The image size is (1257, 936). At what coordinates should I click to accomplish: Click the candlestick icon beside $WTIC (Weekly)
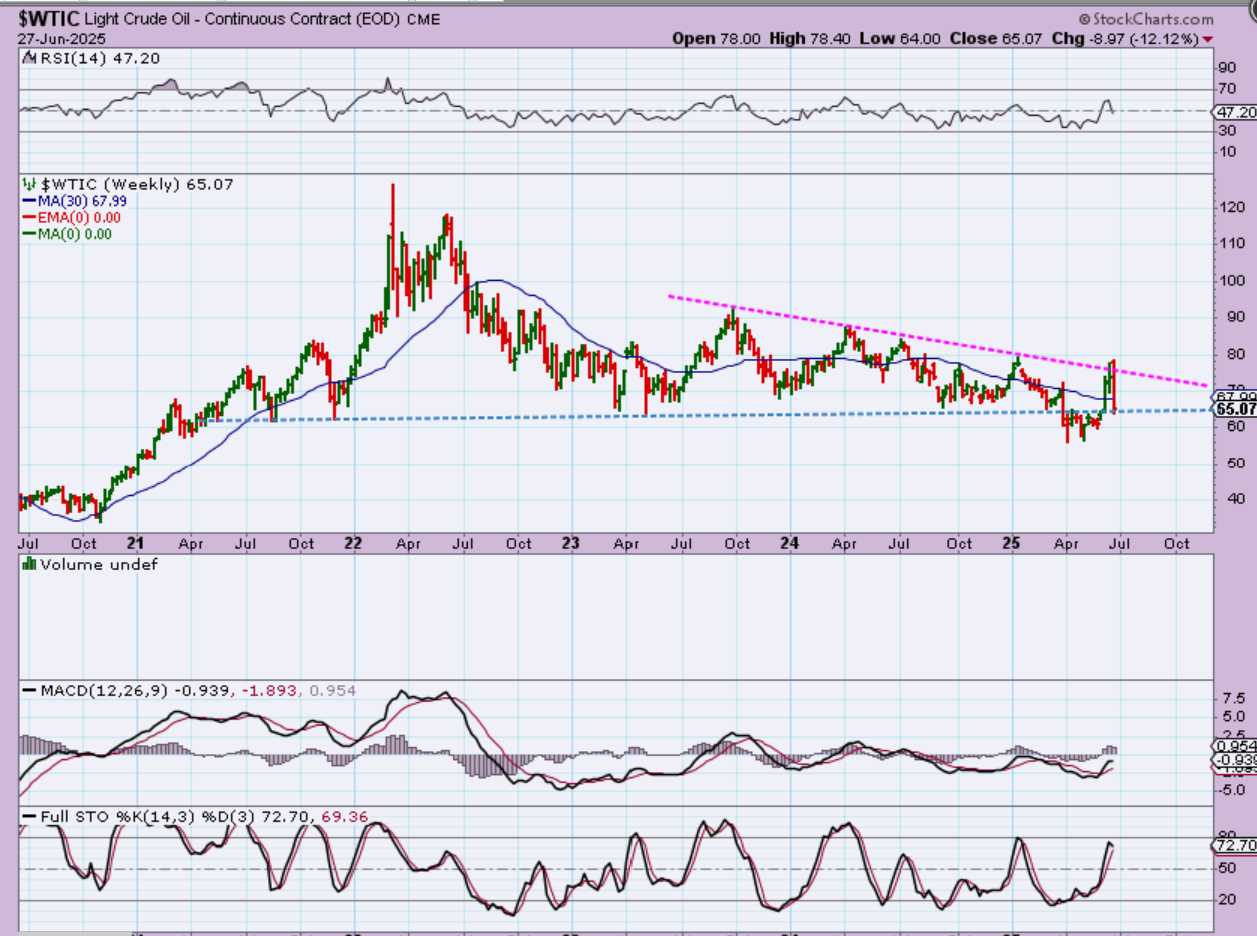coord(29,185)
